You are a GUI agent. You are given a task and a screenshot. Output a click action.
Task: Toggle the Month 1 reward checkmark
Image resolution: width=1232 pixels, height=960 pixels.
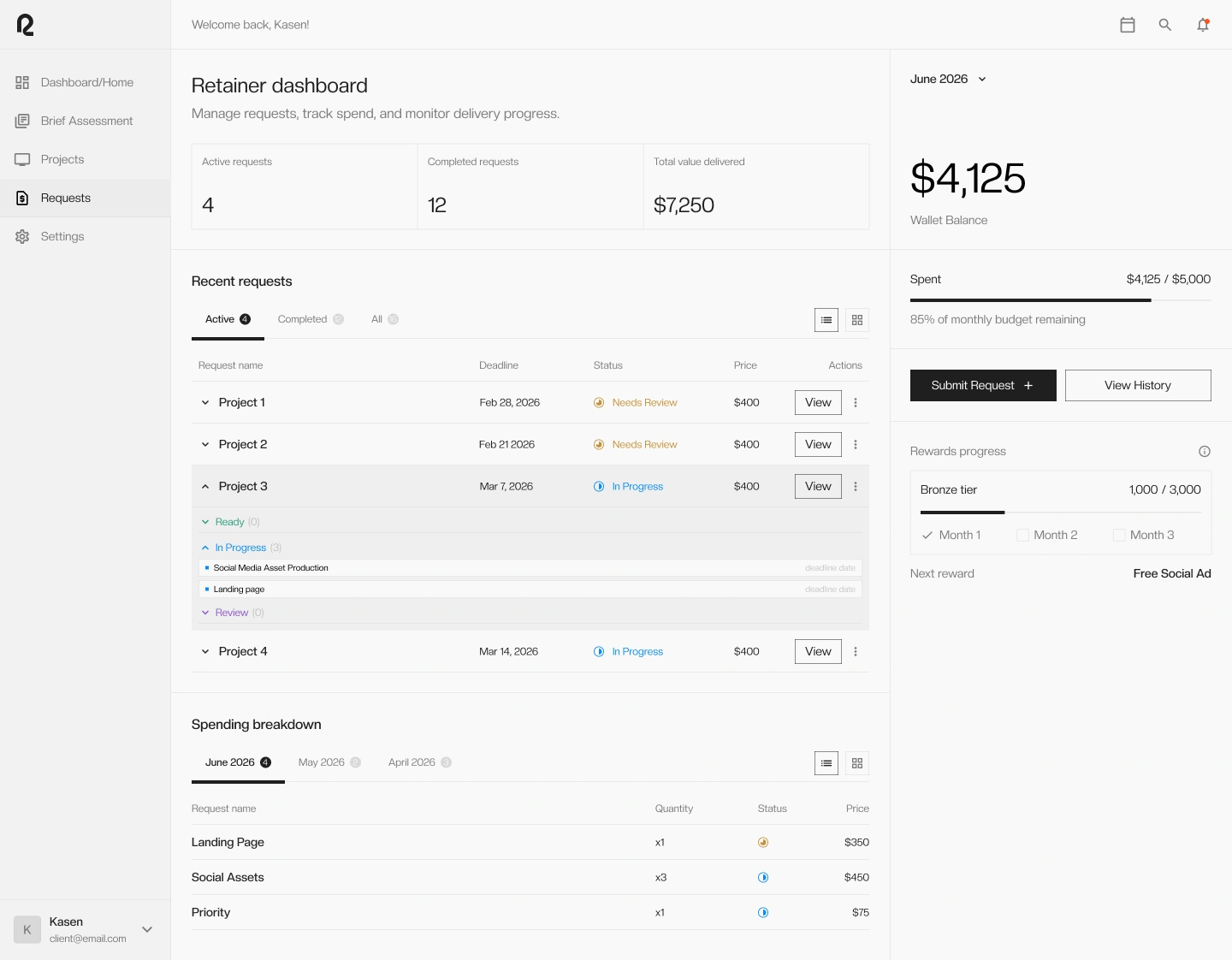(927, 536)
